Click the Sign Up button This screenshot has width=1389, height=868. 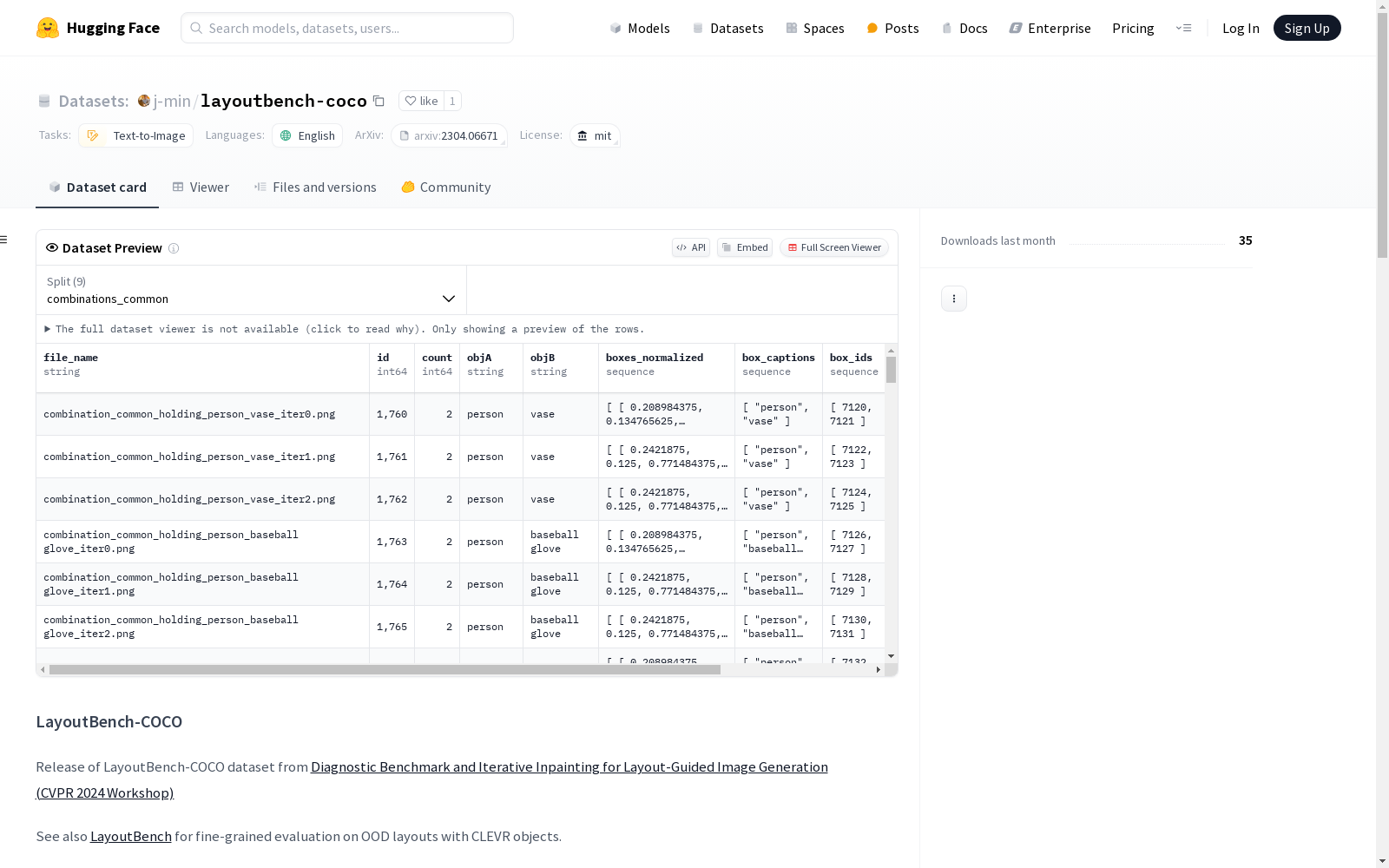(1307, 28)
